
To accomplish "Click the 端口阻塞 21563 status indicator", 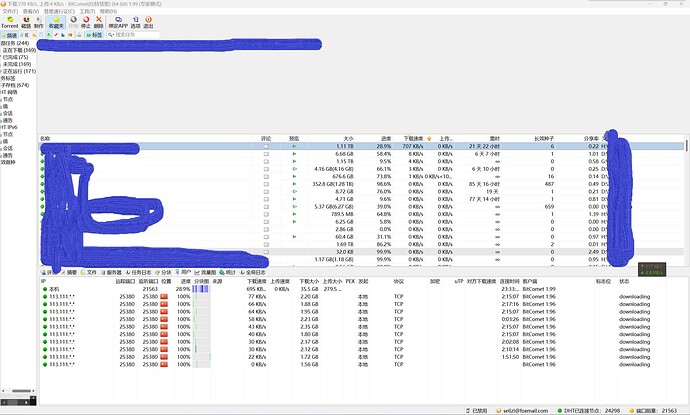I will click(653, 411).
